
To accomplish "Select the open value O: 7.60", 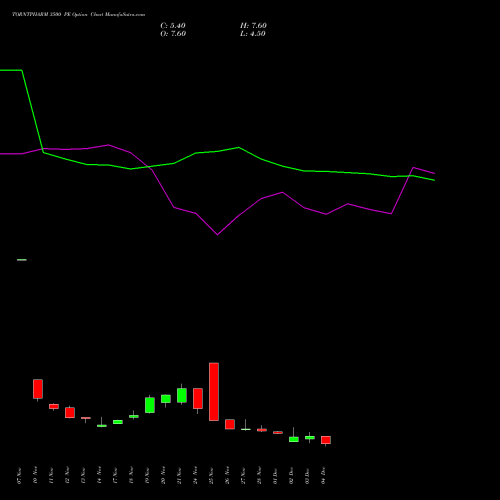I will click(x=173, y=34).
